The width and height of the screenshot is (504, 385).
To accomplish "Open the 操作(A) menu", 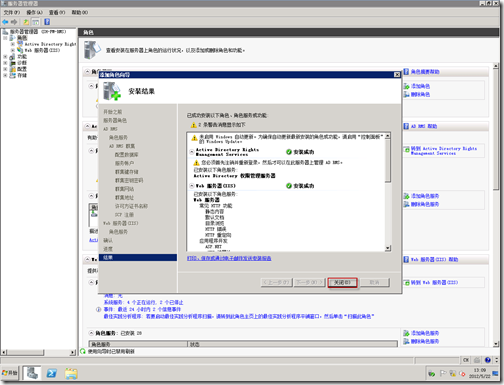I will [34, 12].
